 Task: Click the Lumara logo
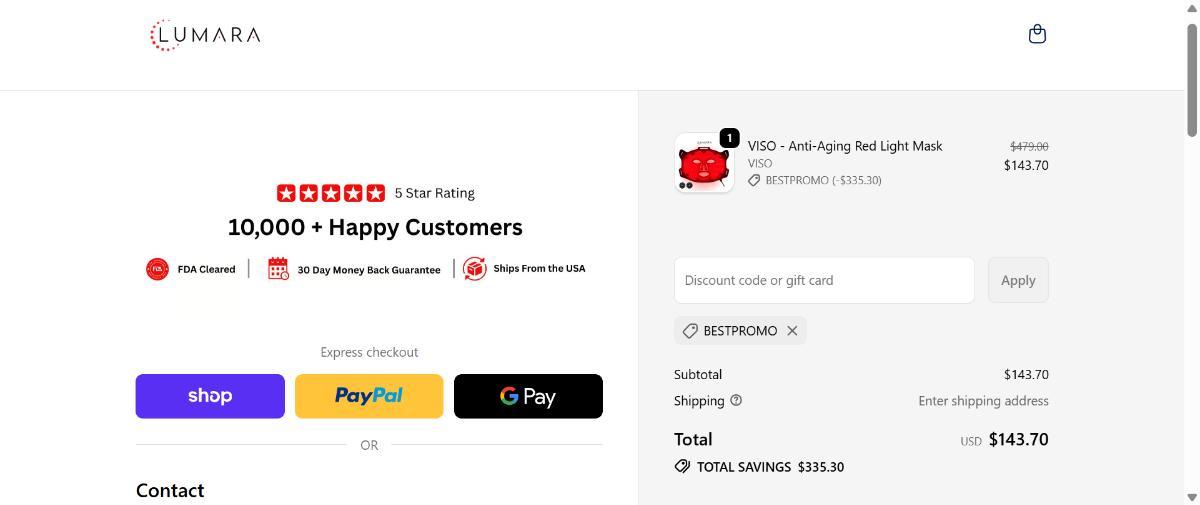pos(205,35)
